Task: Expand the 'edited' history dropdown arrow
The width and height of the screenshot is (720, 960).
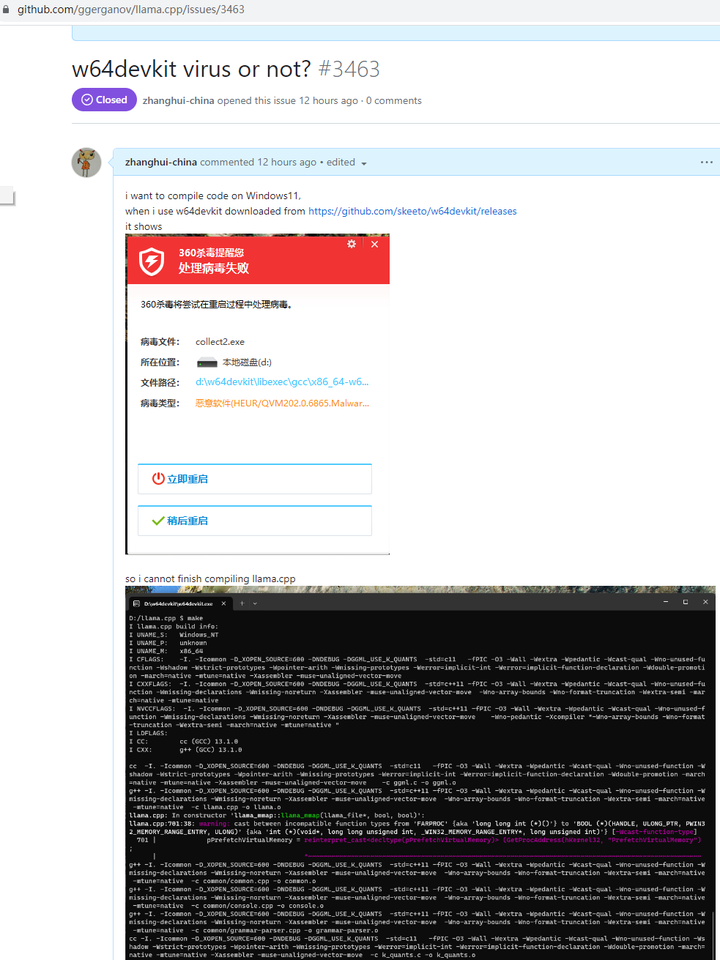Action: (x=364, y=163)
